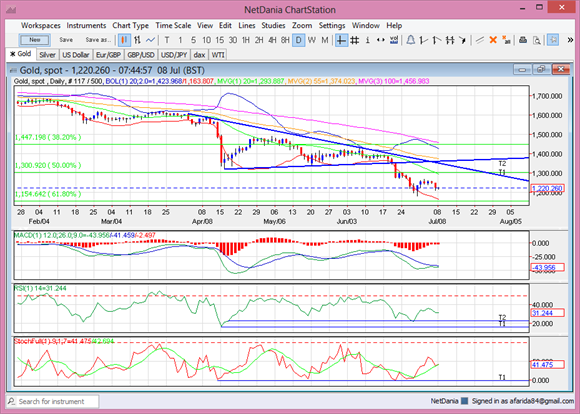Select tick 'T' time scale
Image resolution: width=580 pixels, height=414 pixels.
coord(167,40)
